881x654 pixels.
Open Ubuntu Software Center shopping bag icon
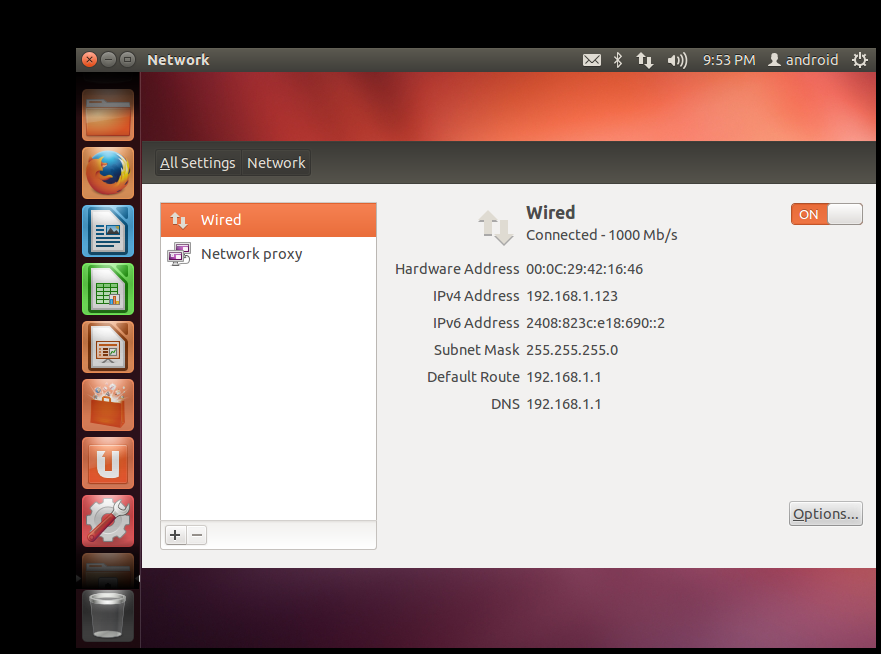point(108,405)
